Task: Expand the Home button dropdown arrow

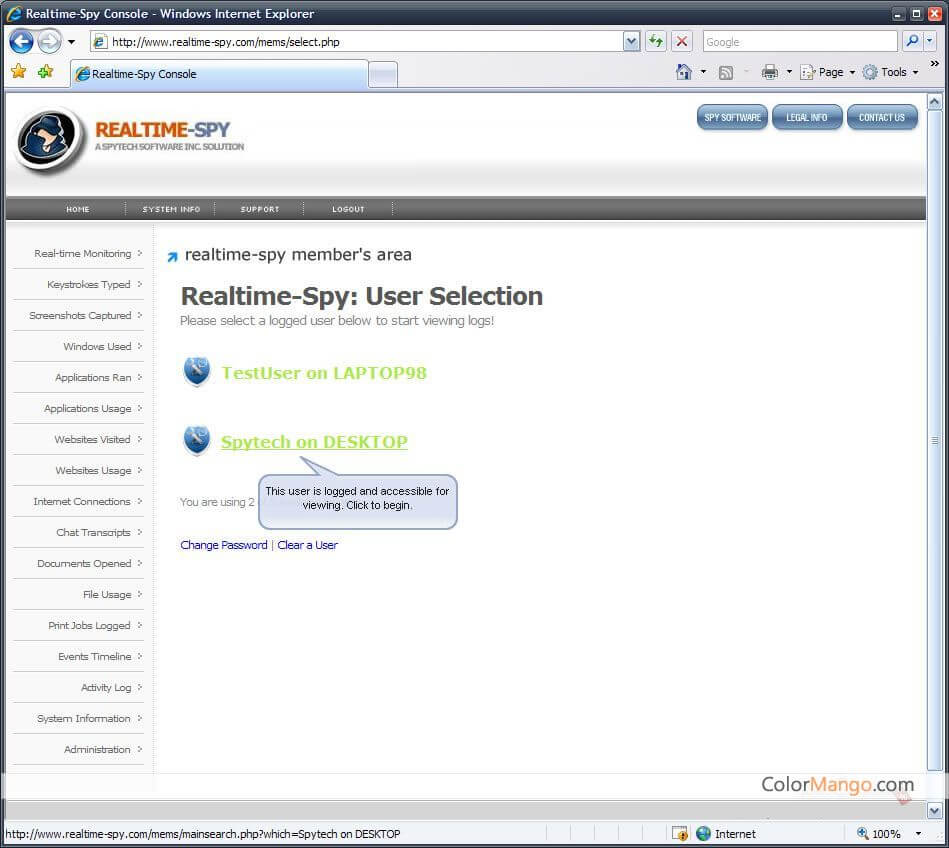Action: (703, 71)
